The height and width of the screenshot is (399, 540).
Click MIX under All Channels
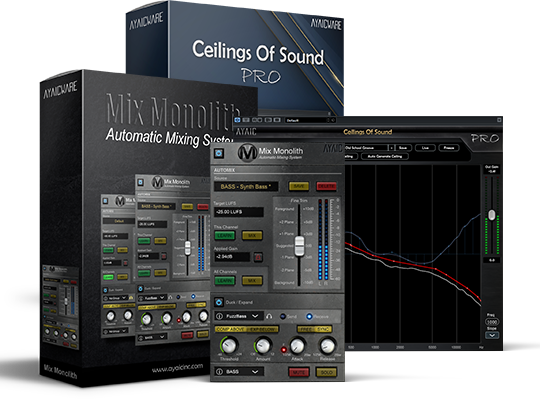click(x=252, y=281)
